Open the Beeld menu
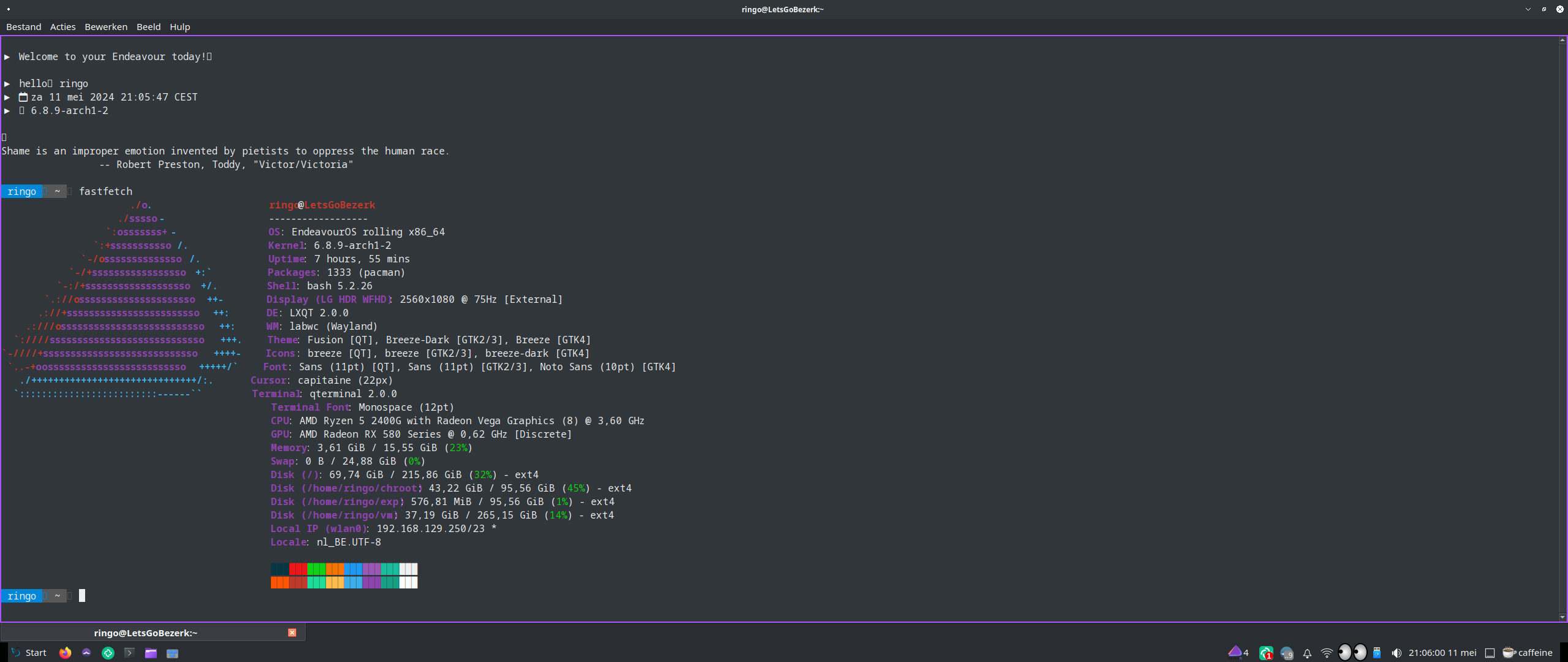Screen dimensions: 1568x662 [x=149, y=27]
